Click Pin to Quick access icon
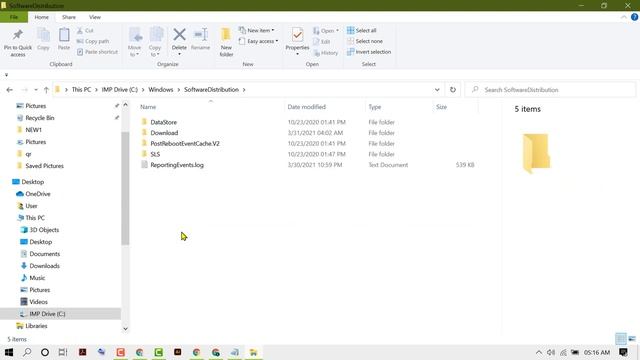640x360 pixels. 18,35
